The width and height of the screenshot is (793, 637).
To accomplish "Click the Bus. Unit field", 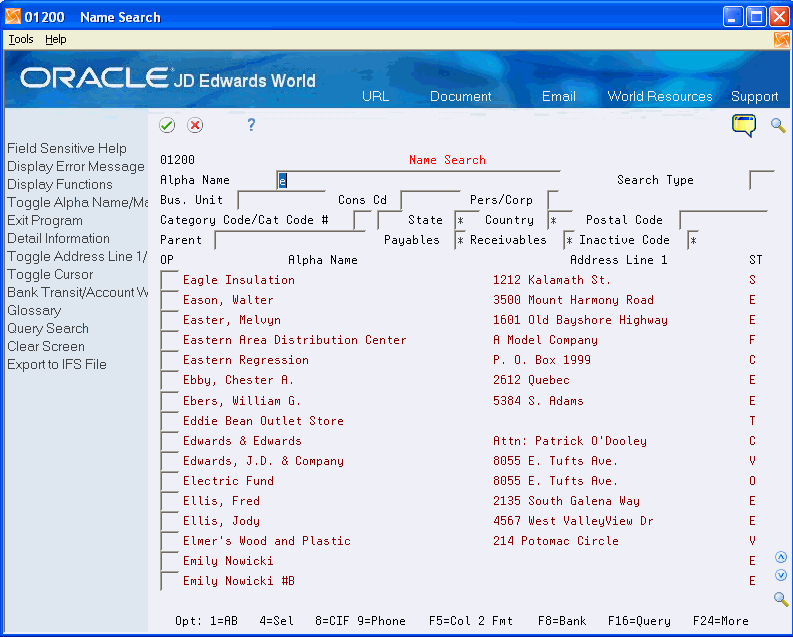I will click(281, 200).
